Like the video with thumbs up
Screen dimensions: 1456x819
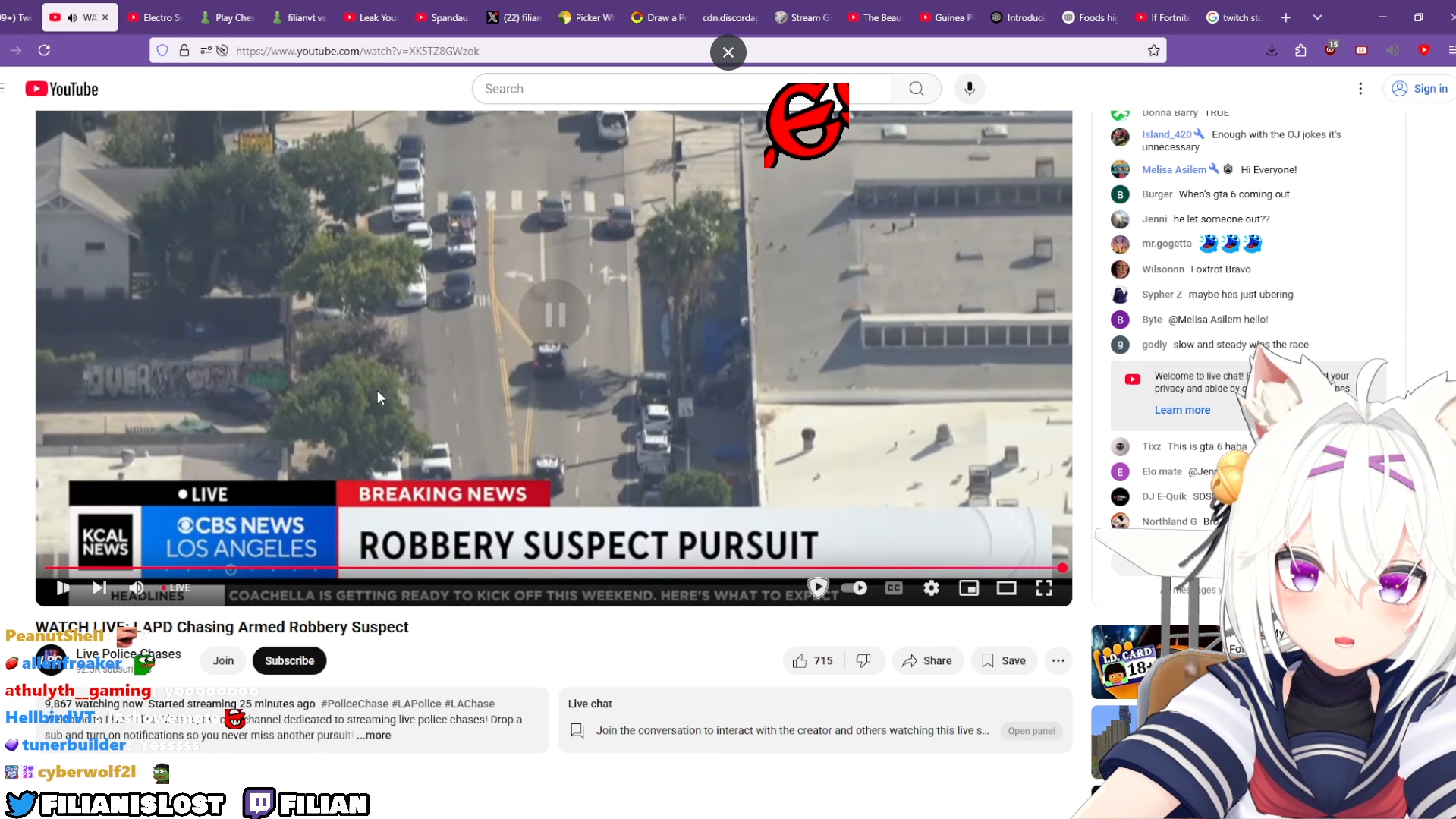[813, 660]
